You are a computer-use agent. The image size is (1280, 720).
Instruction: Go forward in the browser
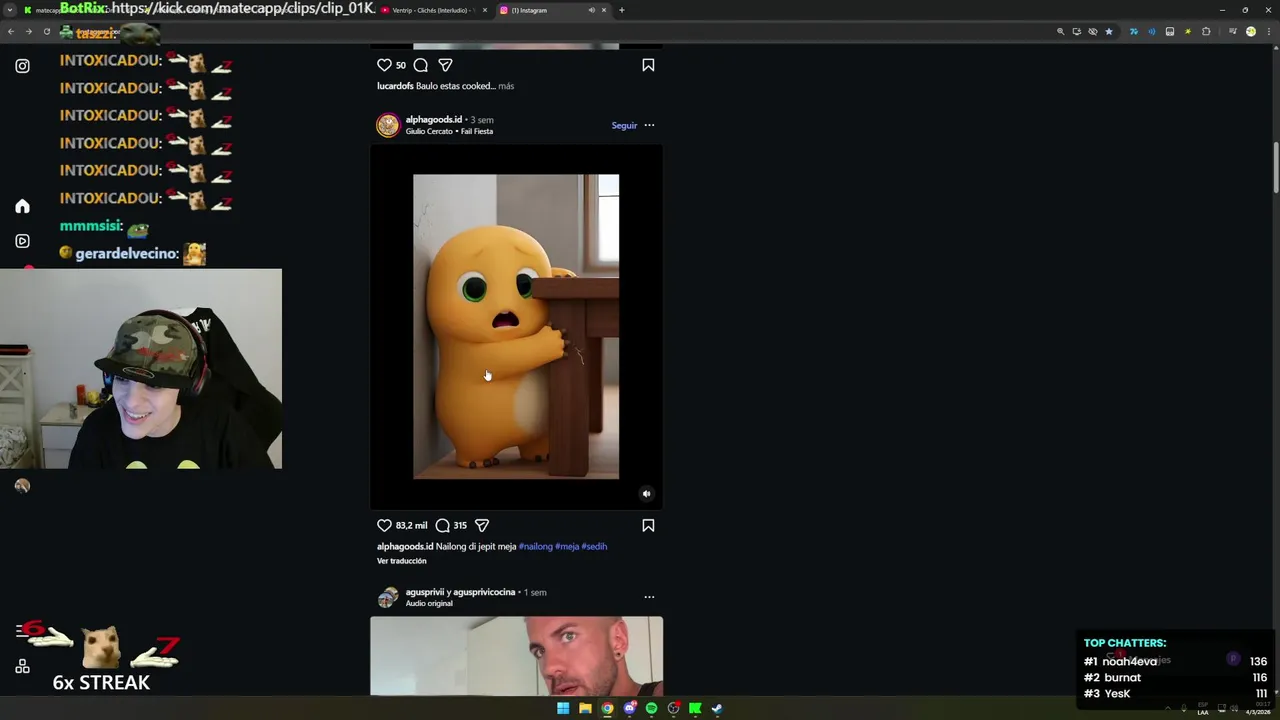click(28, 31)
